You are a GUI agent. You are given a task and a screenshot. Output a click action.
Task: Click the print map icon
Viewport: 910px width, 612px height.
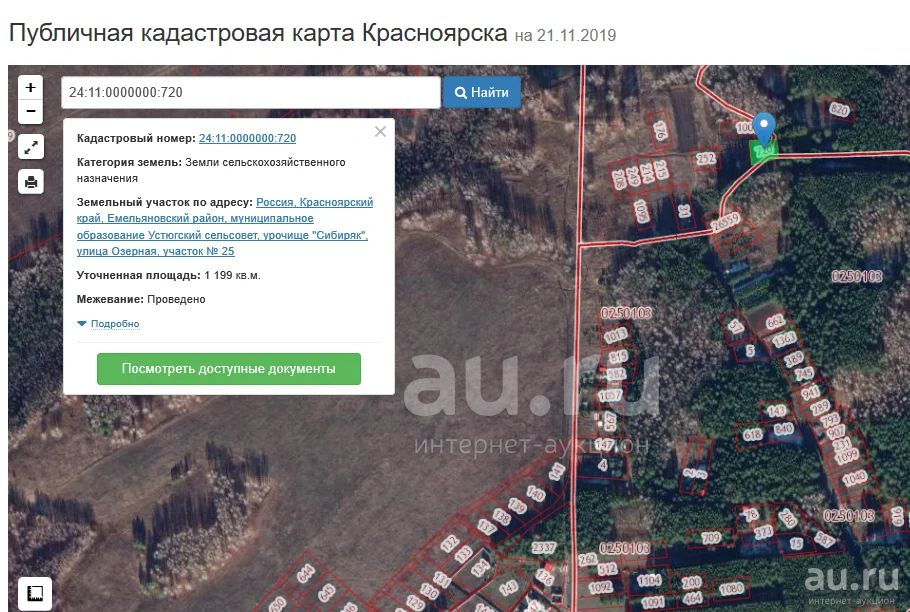[31, 182]
